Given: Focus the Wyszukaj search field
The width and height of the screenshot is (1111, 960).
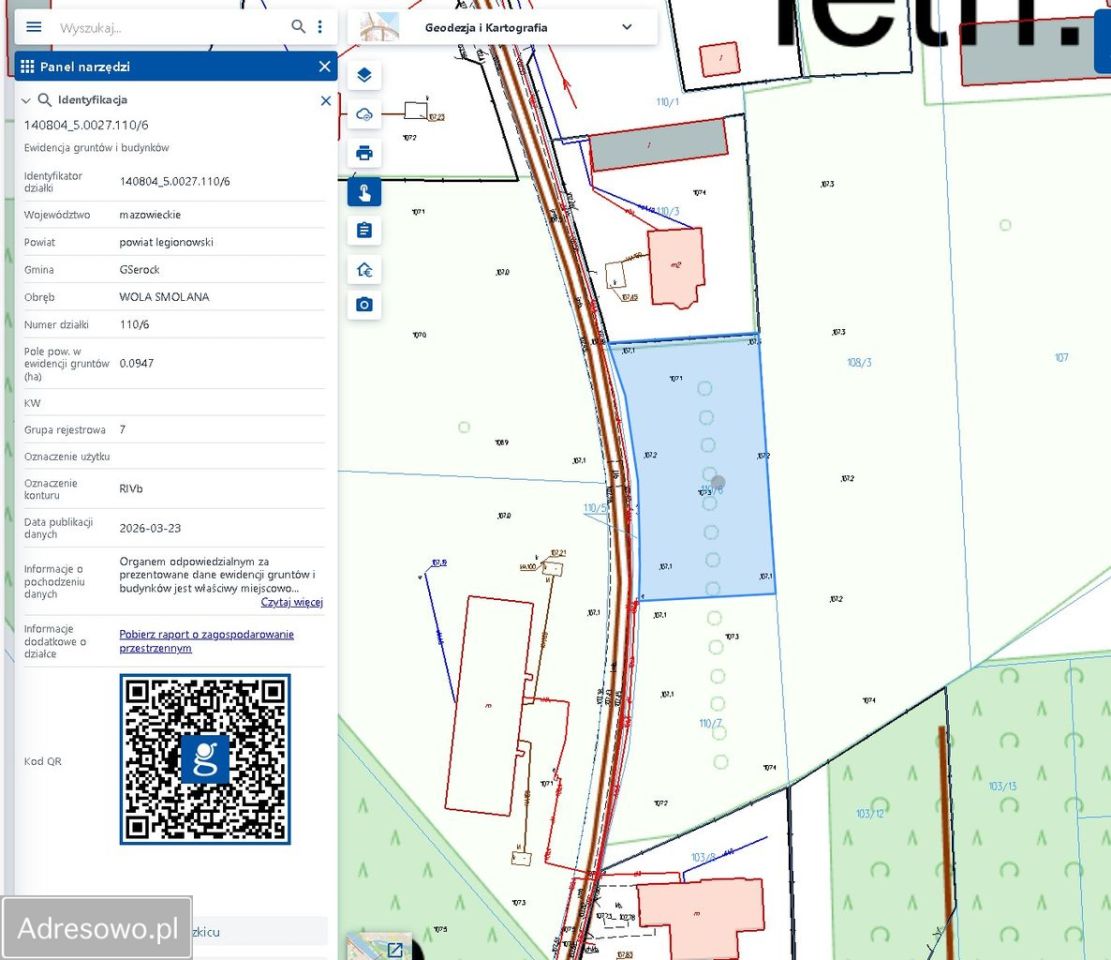Looking at the screenshot, I should tap(170, 28).
